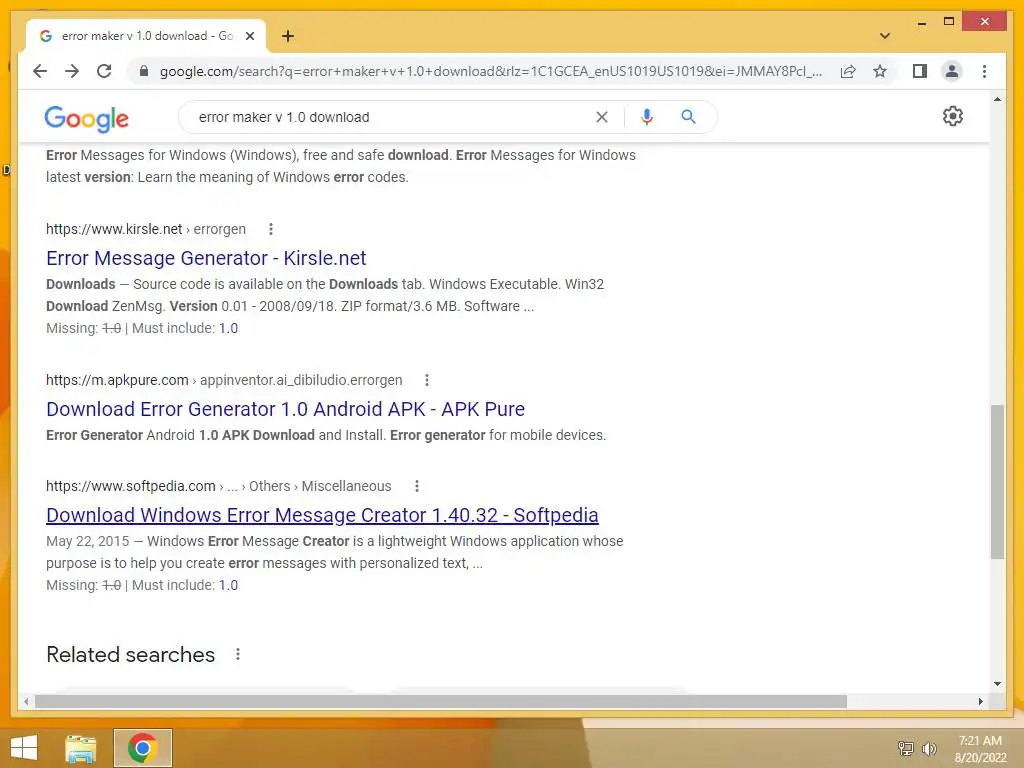1024x768 pixels.
Task: Click the https://www.kirsle.net breadcrumb URL
Action: pyautogui.click(x=114, y=229)
